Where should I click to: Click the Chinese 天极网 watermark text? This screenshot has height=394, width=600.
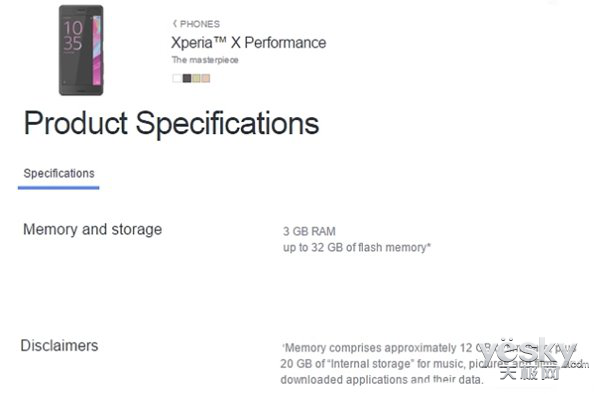coord(530,373)
